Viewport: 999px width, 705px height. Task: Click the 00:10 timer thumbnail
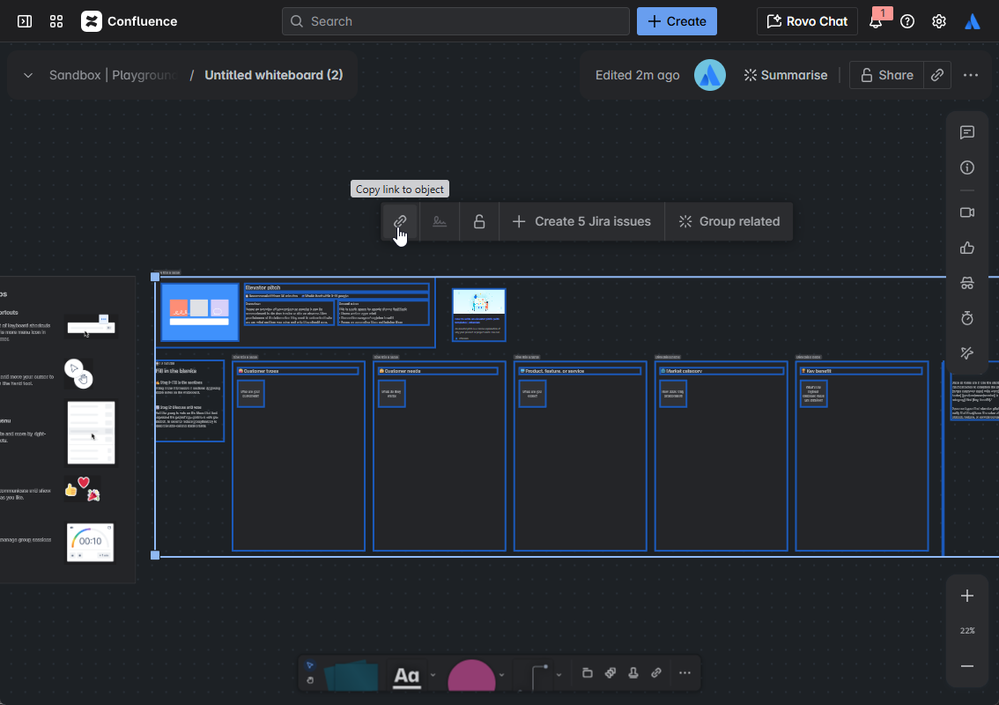tap(90, 542)
